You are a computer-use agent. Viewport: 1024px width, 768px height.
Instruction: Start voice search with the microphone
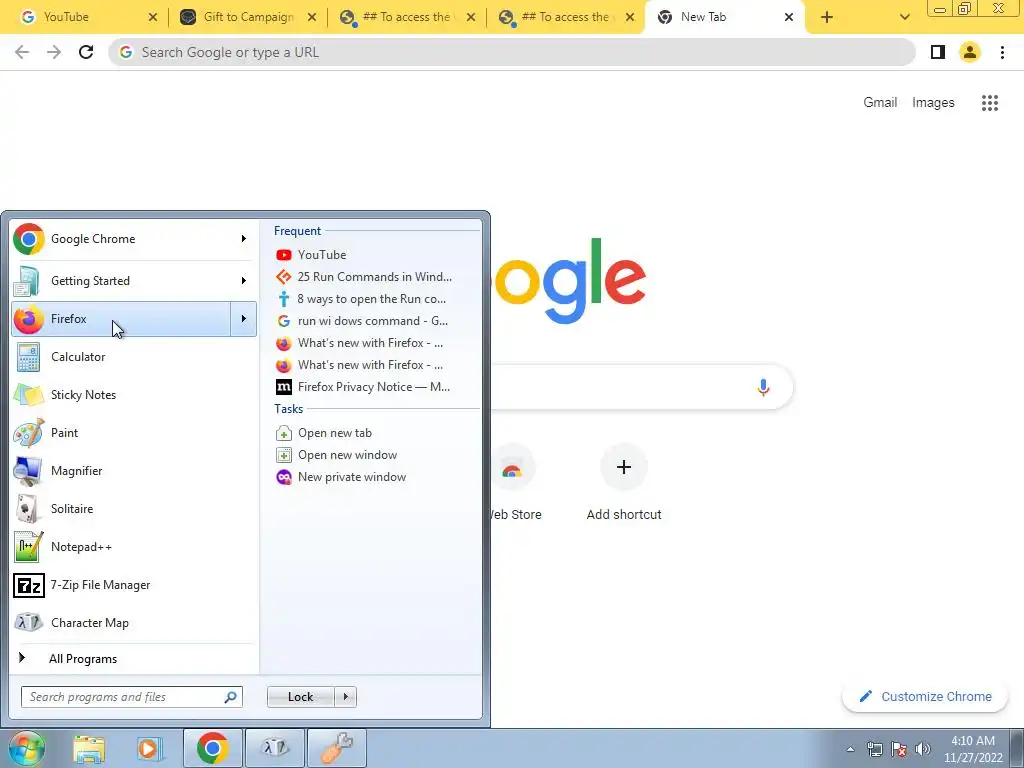[763, 387]
